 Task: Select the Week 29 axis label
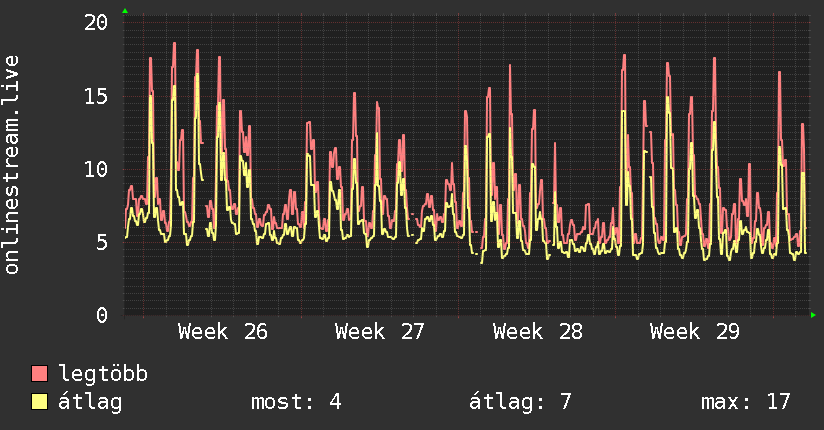tap(695, 332)
